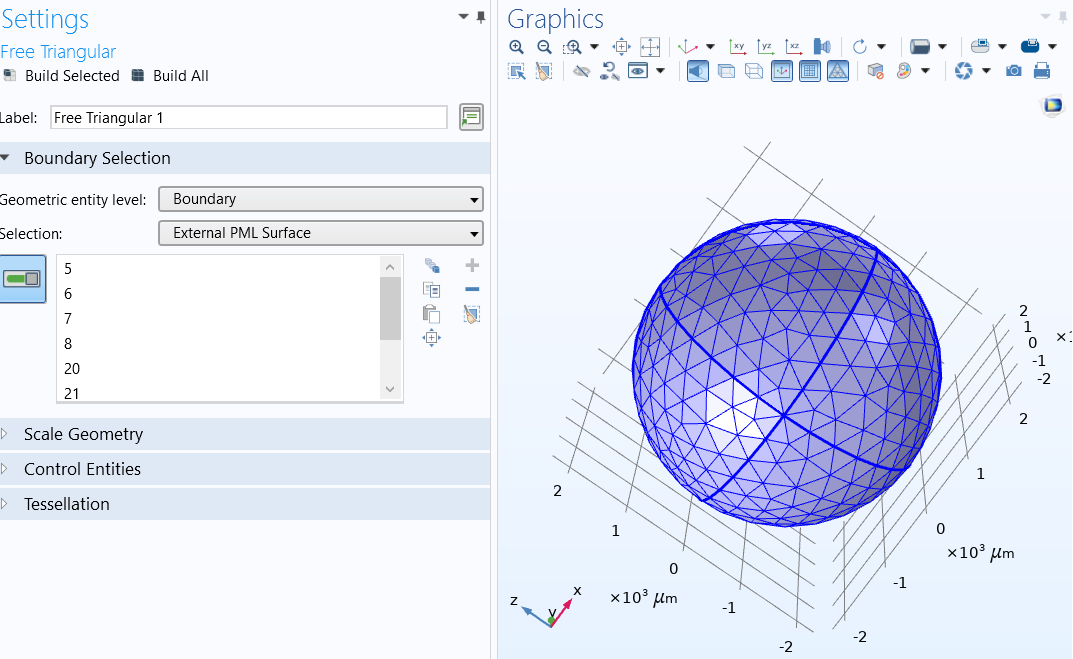Click the selection list scroll up arrow
This screenshot has height=659, width=1074.
(x=390, y=267)
